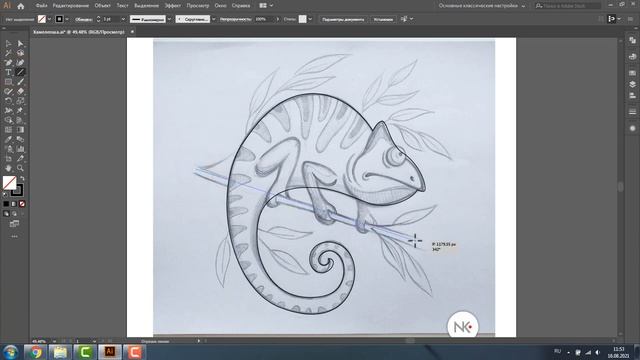
Task: Click the stroke swatch in the toolbar
Action: [18, 190]
